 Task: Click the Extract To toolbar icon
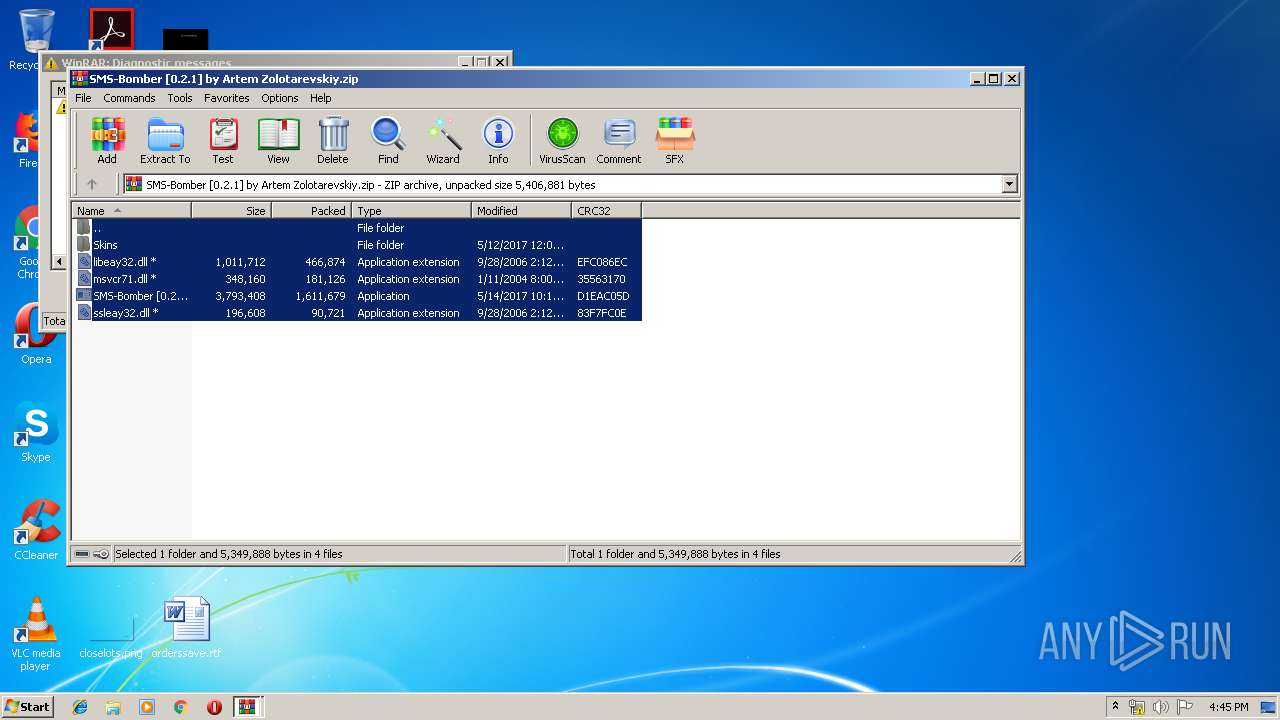165,140
